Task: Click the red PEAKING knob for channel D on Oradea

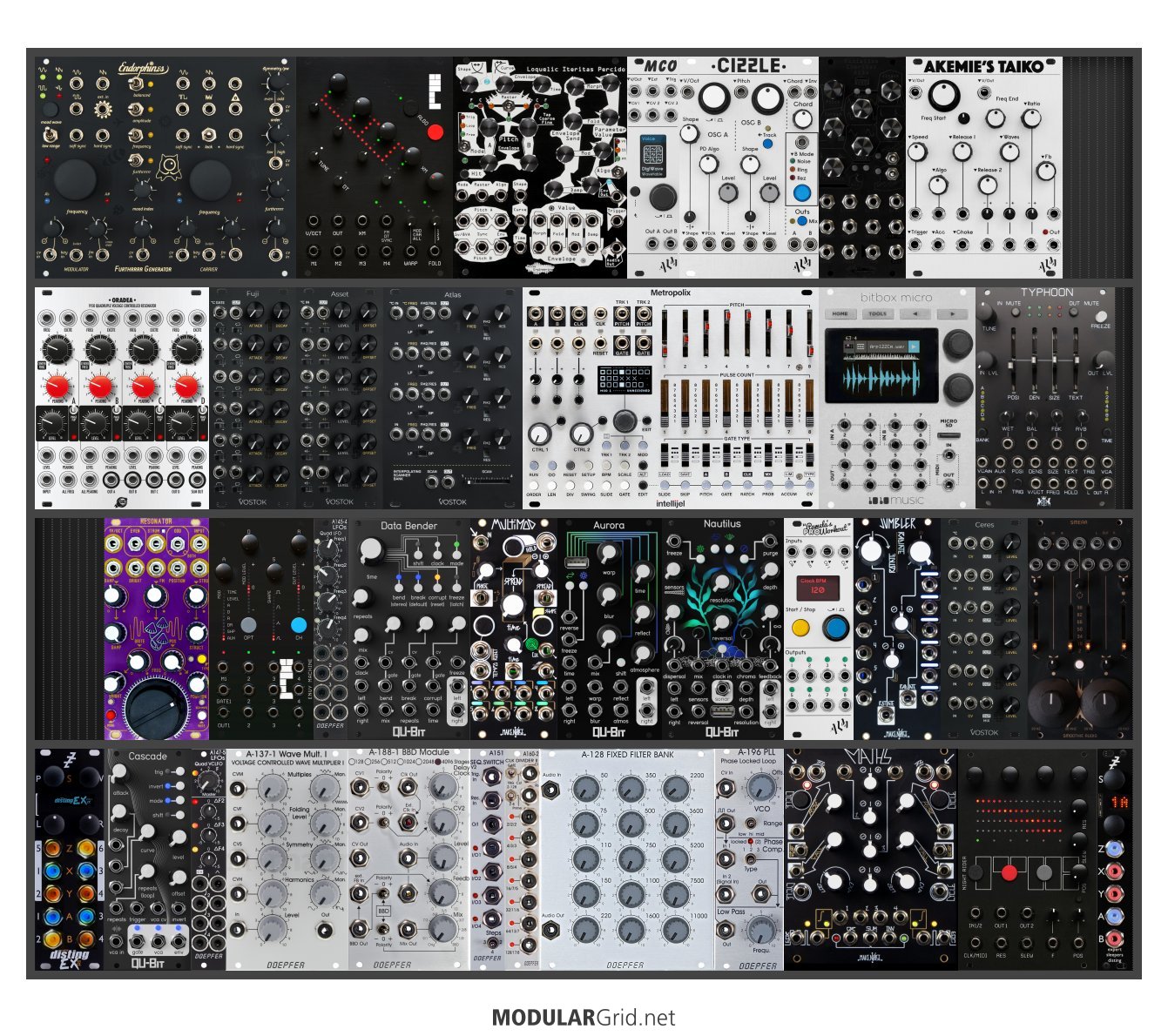Action: [x=187, y=387]
